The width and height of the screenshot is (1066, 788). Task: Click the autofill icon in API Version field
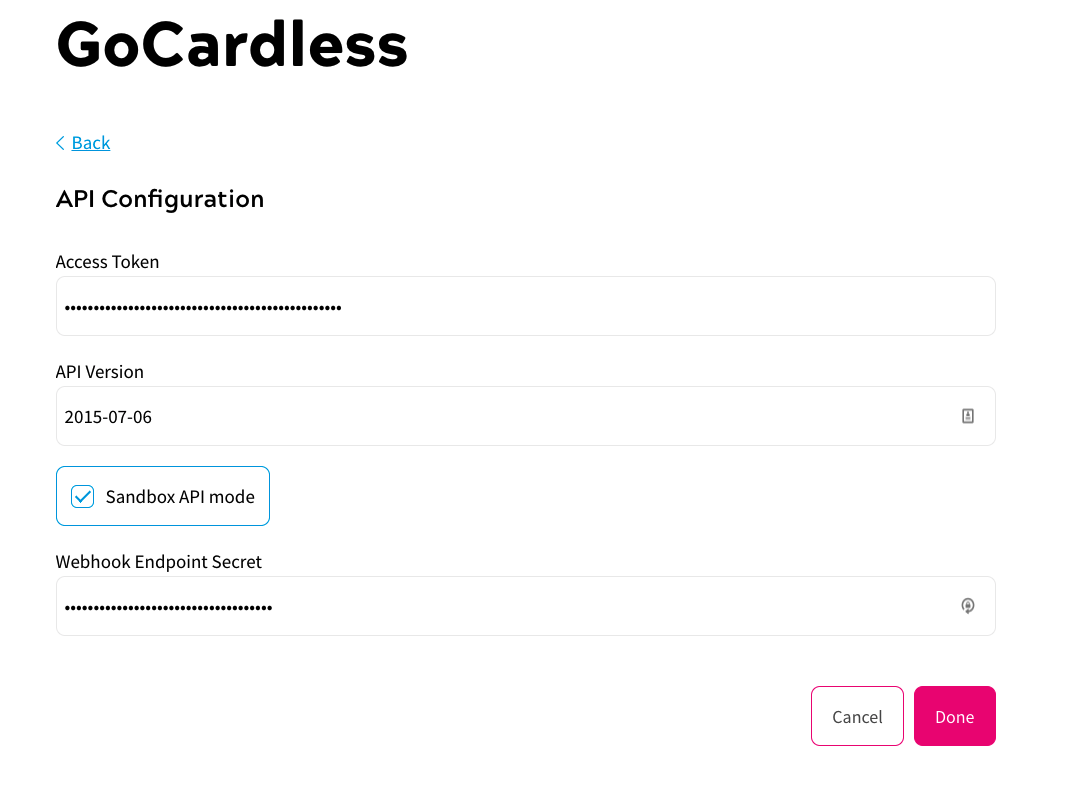click(967, 415)
